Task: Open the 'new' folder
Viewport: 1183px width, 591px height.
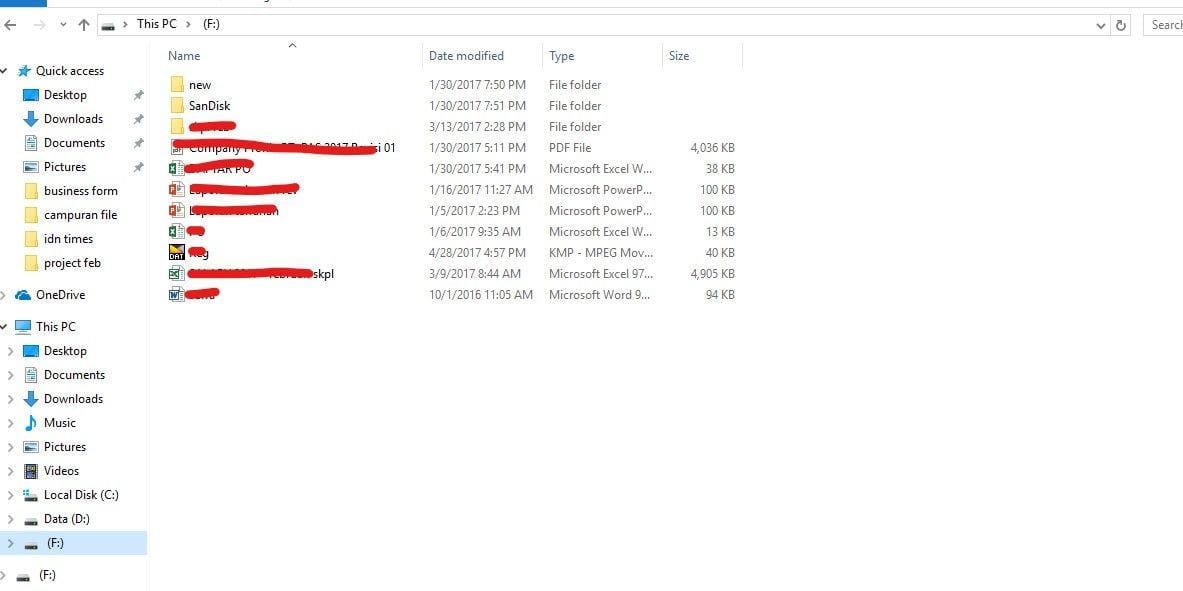Action: (x=199, y=85)
